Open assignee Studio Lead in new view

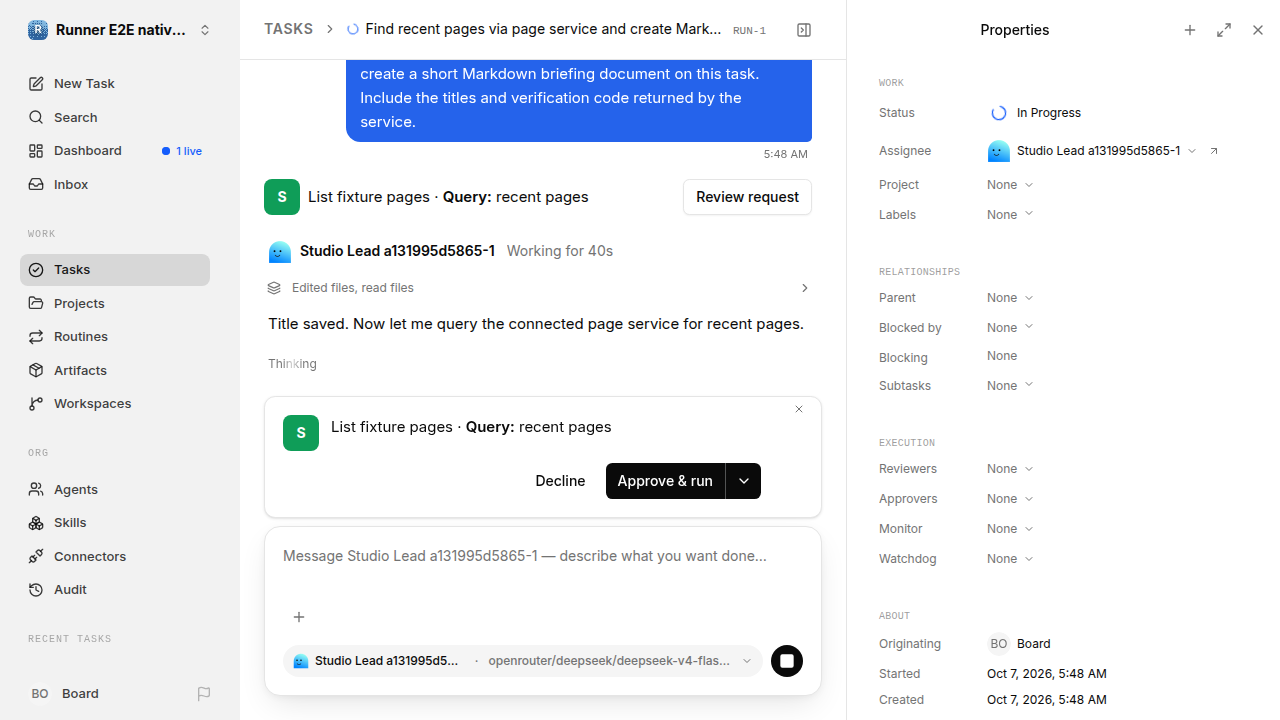1214,151
